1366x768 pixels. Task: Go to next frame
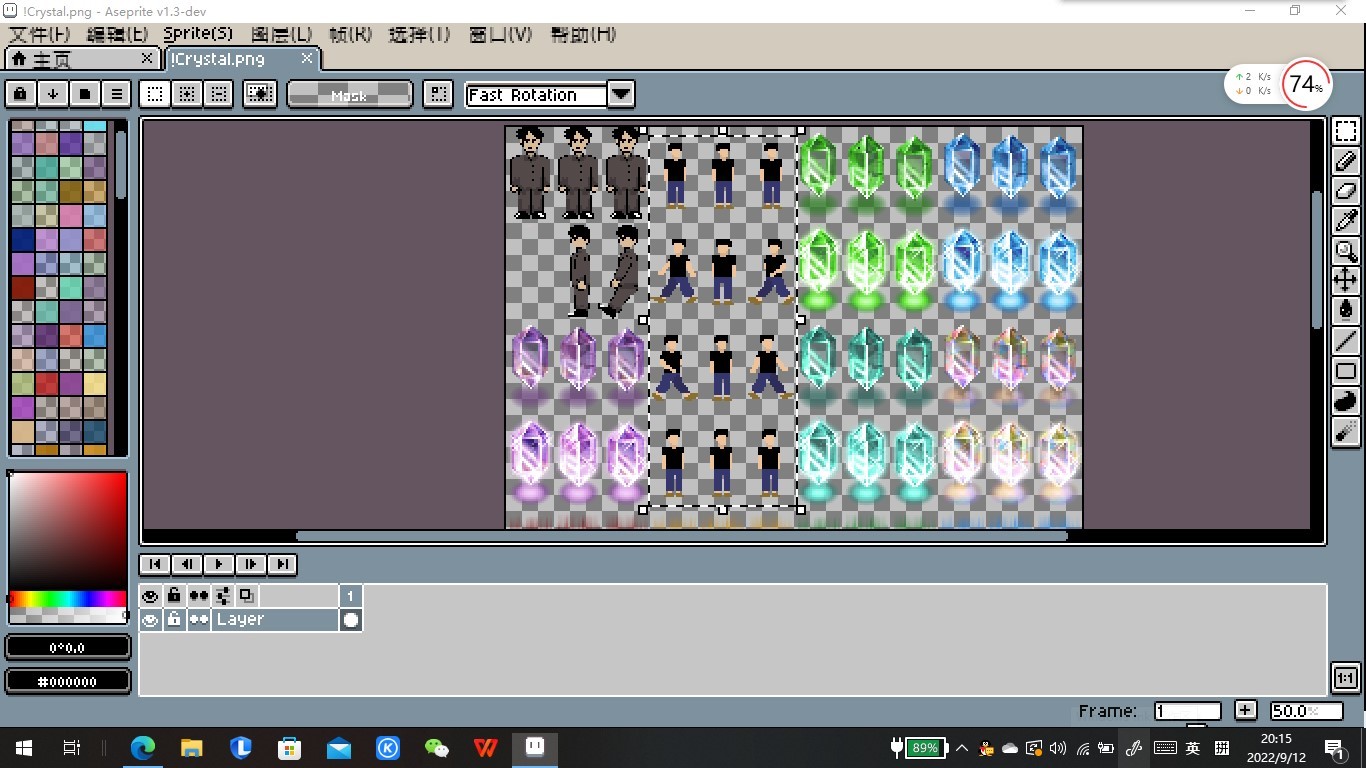pyautogui.click(x=250, y=564)
